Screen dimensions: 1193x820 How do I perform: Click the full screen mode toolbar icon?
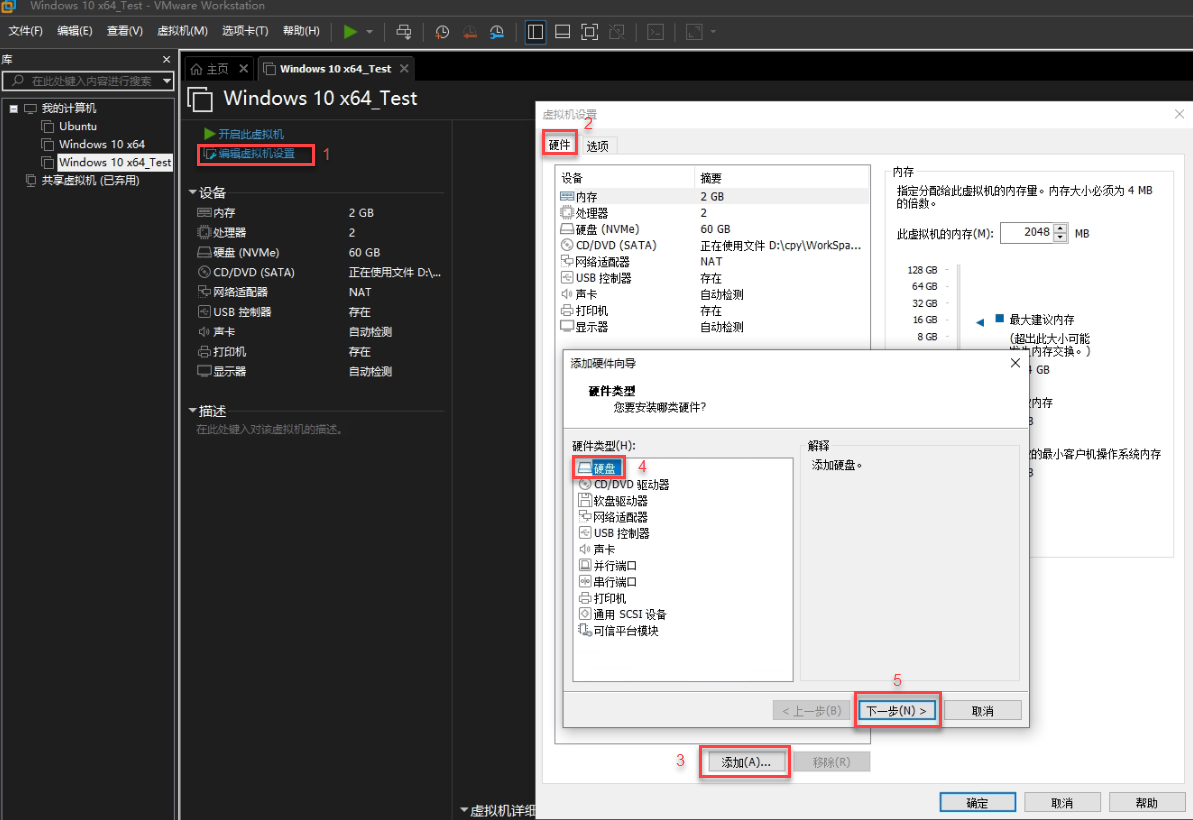(590, 31)
